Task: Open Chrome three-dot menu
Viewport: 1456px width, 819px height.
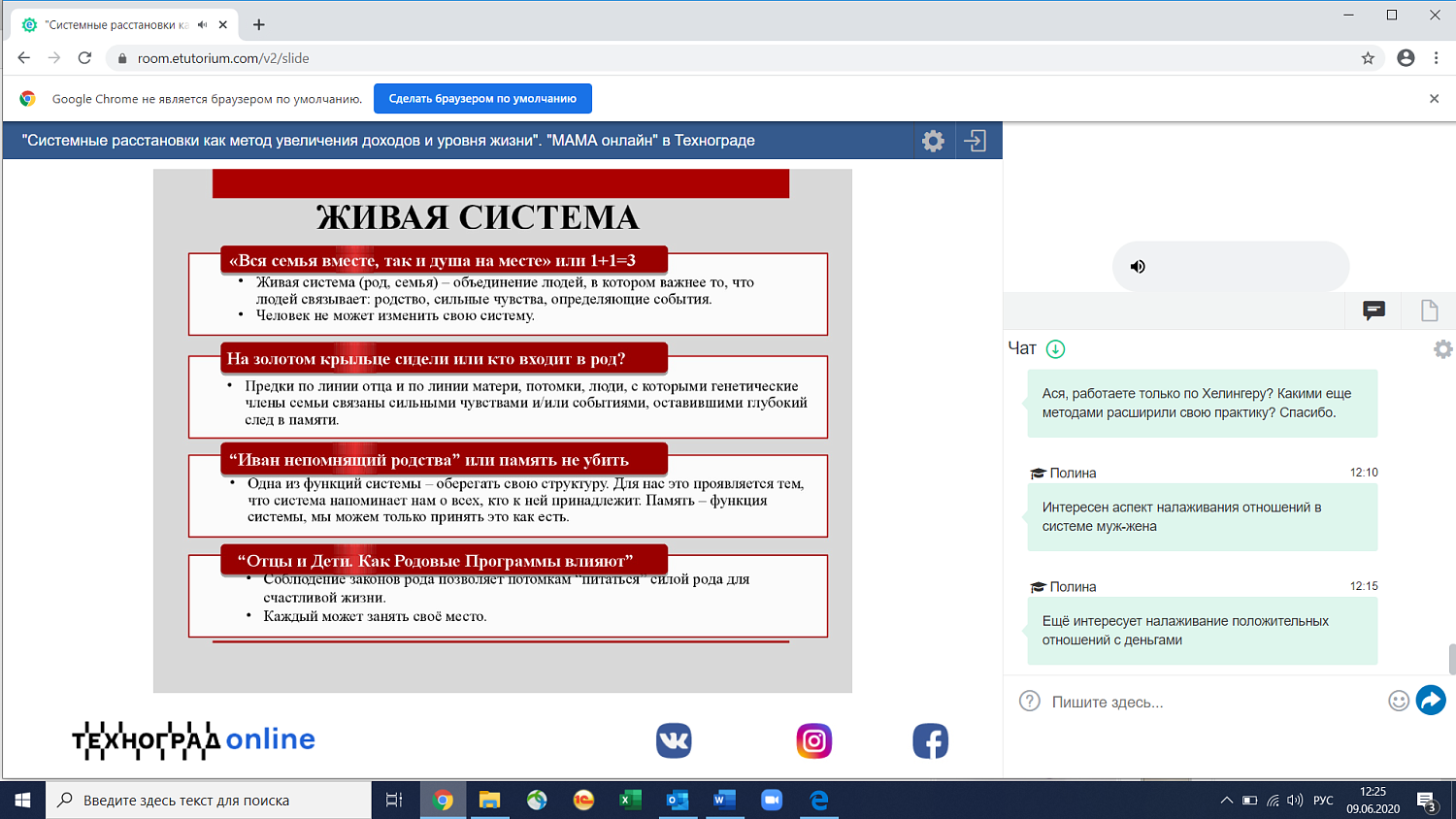Action: coord(1437,58)
